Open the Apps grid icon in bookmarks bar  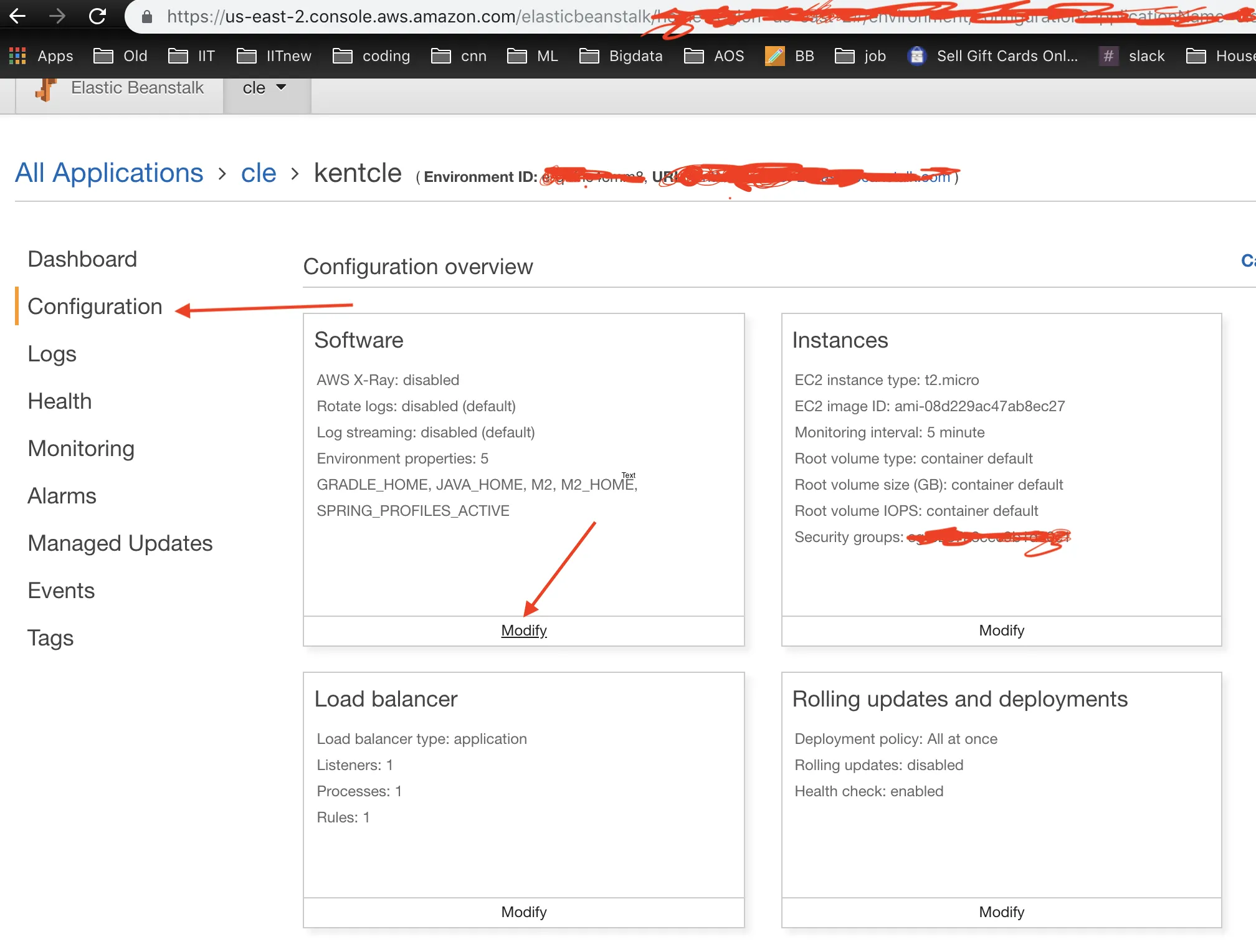tap(17, 56)
